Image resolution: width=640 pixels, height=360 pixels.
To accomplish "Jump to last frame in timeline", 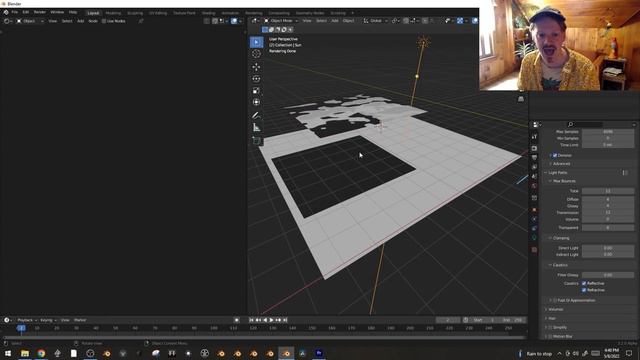I will [x=285, y=320].
